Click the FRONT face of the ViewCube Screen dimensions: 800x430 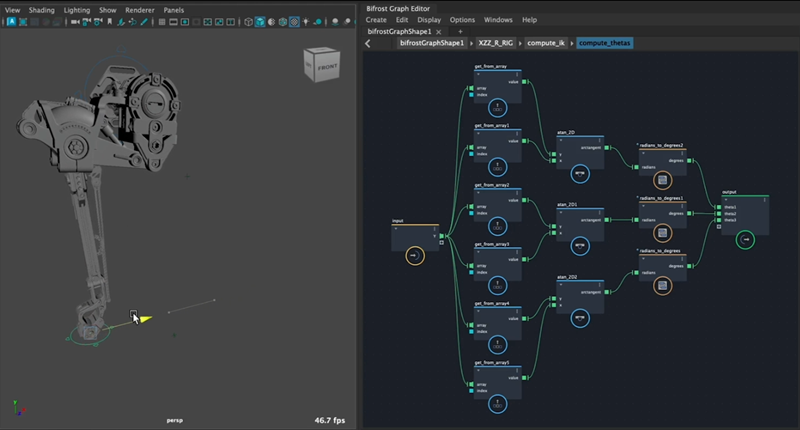coord(327,67)
